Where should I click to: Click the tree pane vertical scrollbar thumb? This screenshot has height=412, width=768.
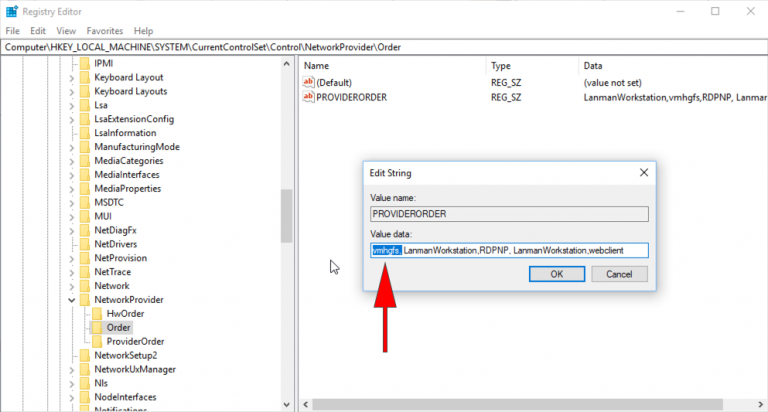pyautogui.click(x=287, y=216)
